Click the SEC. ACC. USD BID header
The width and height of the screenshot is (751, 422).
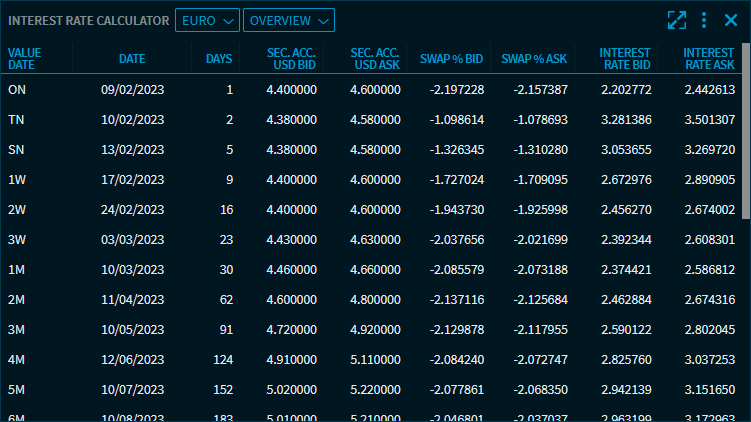click(291, 59)
